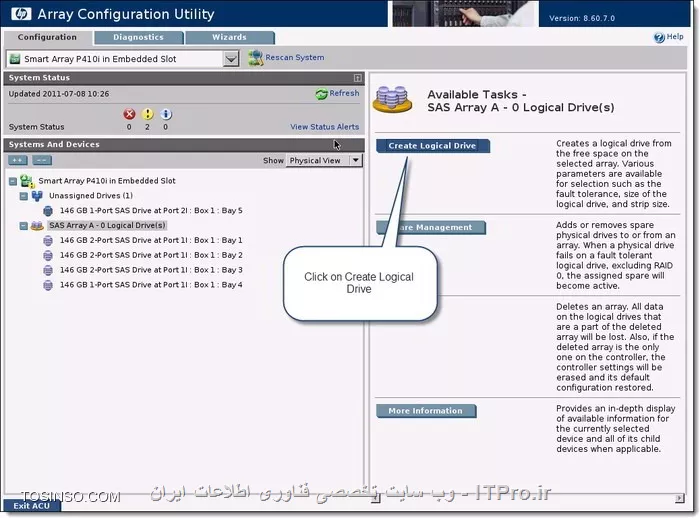The width and height of the screenshot is (700, 518).
Task: Select Unassigned Drives (1) tree row
Action: click(91, 196)
